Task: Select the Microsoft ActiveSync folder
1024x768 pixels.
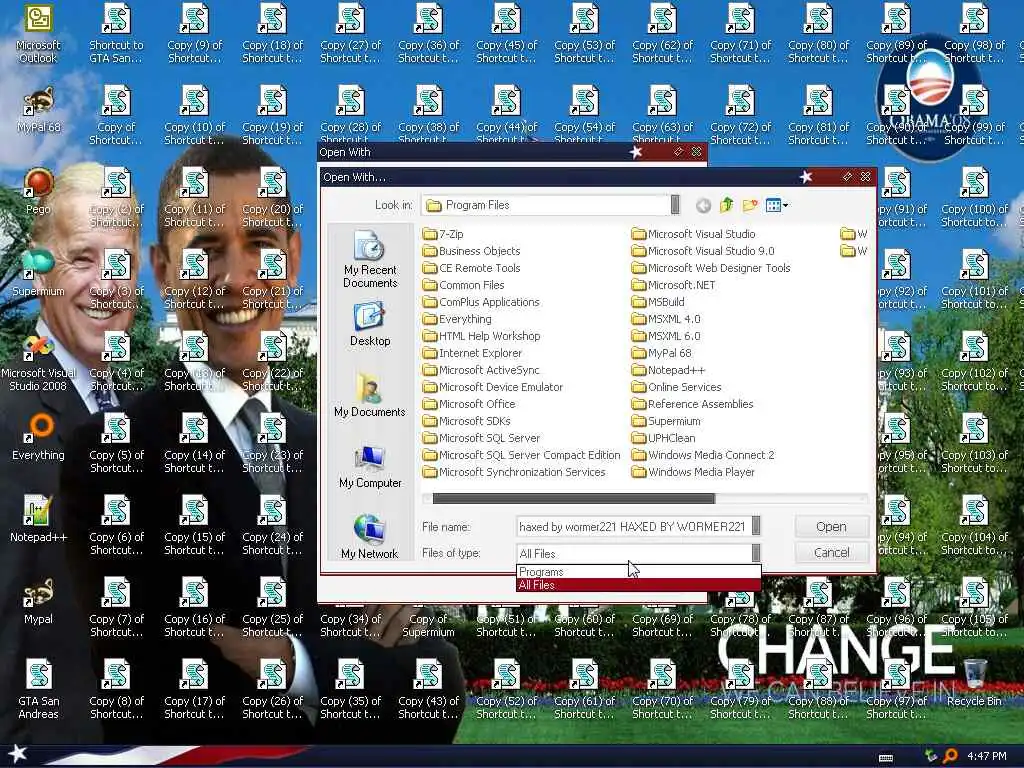Action: tap(481, 370)
